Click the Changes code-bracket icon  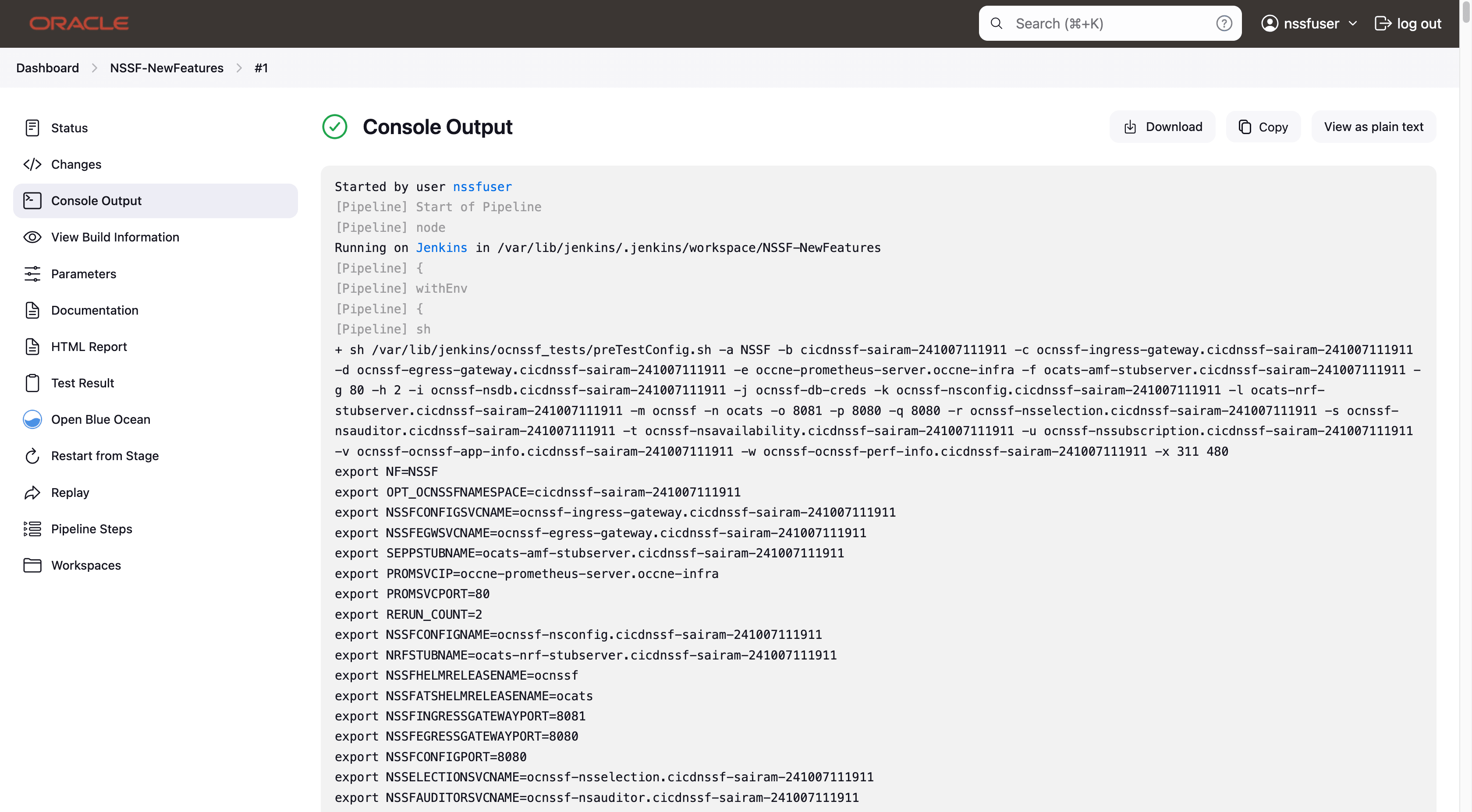(32, 165)
